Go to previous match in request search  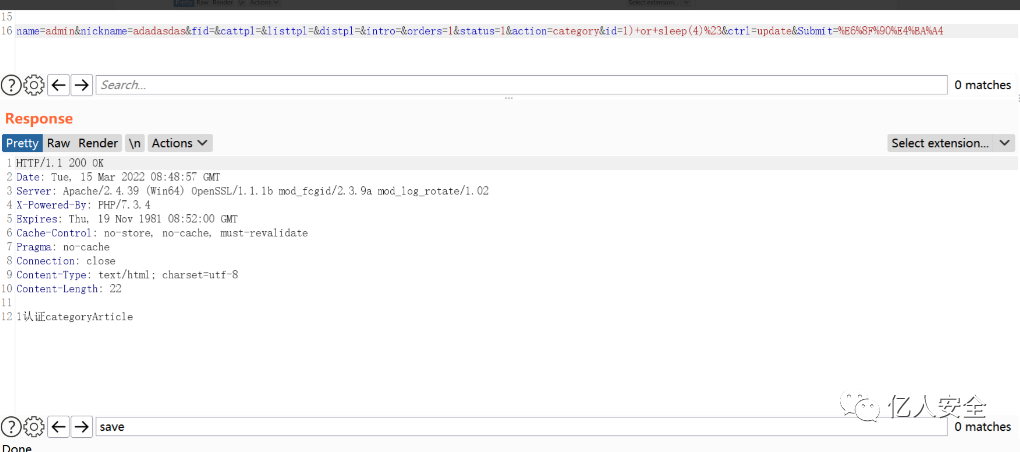(x=59, y=85)
